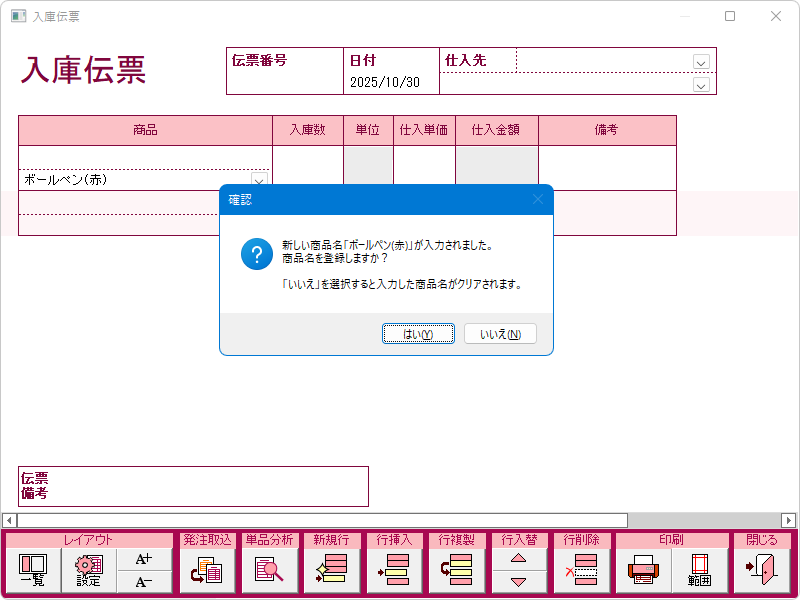Insert a row using 行挿入 icon
The image size is (800, 600).
(x=393, y=571)
